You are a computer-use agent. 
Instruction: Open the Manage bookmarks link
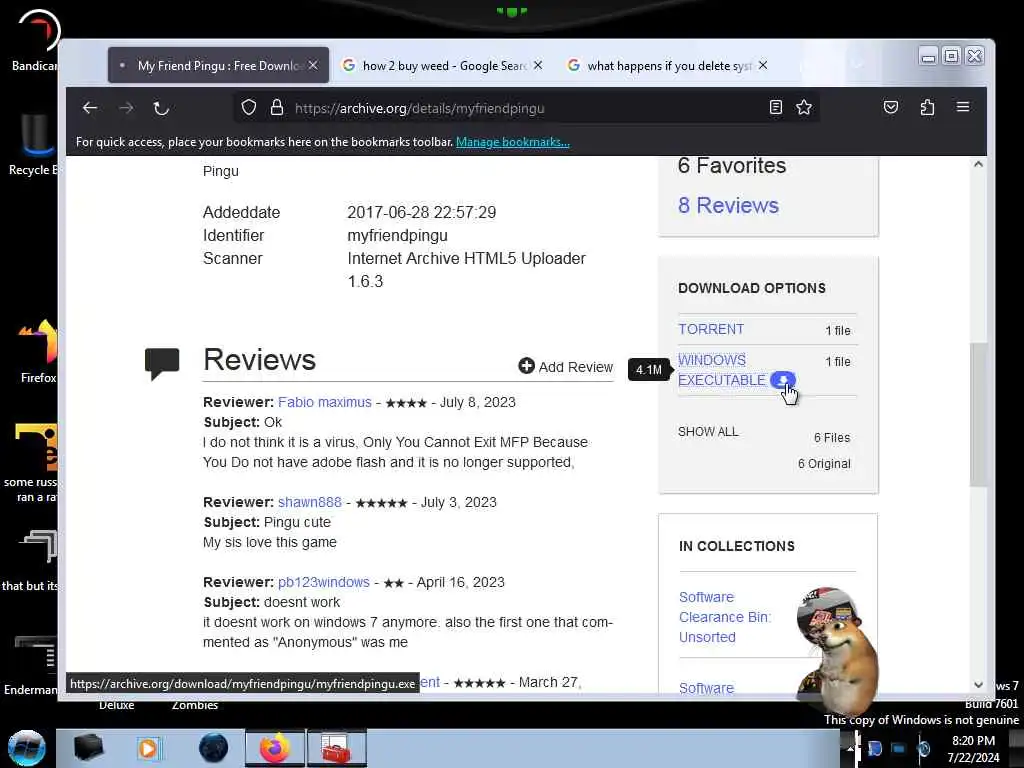coord(513,142)
